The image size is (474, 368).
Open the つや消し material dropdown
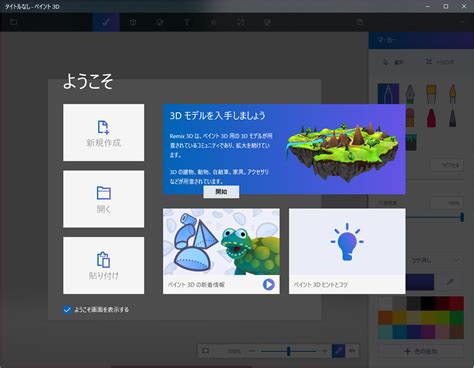point(435,260)
